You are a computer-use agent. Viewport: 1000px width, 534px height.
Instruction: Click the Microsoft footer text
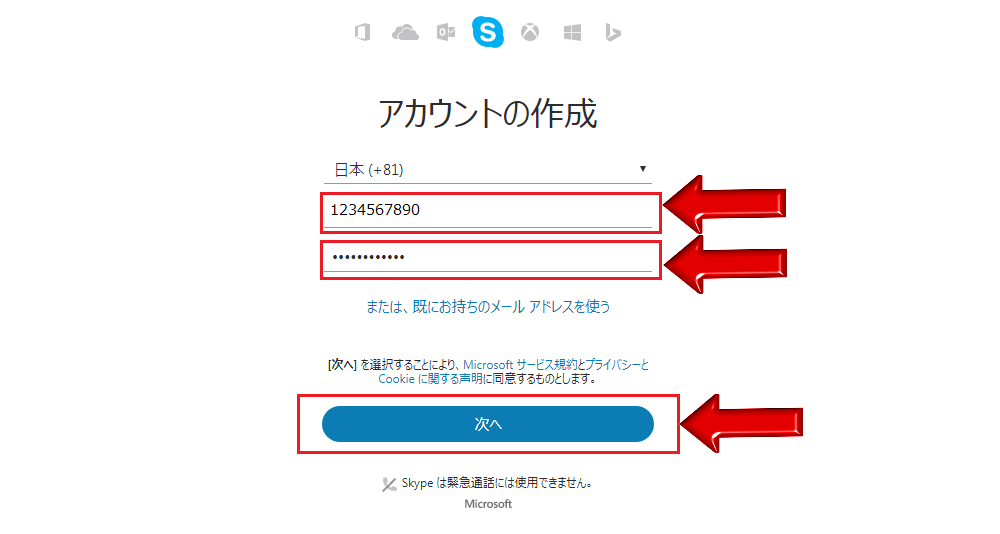click(x=488, y=504)
